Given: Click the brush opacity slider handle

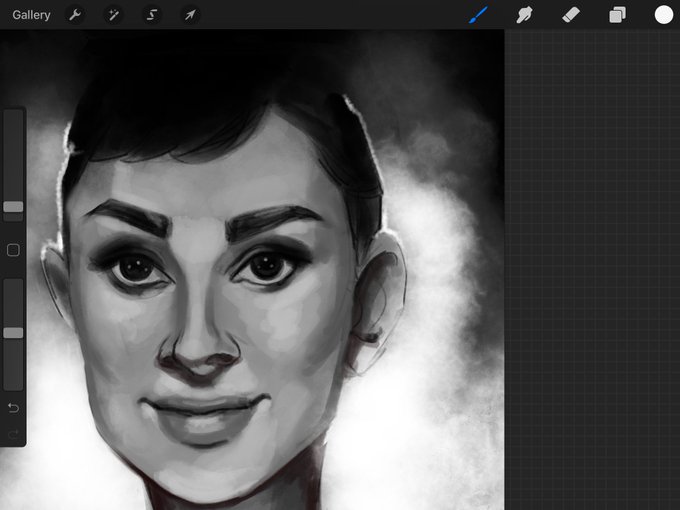Looking at the screenshot, I should 13,333.
